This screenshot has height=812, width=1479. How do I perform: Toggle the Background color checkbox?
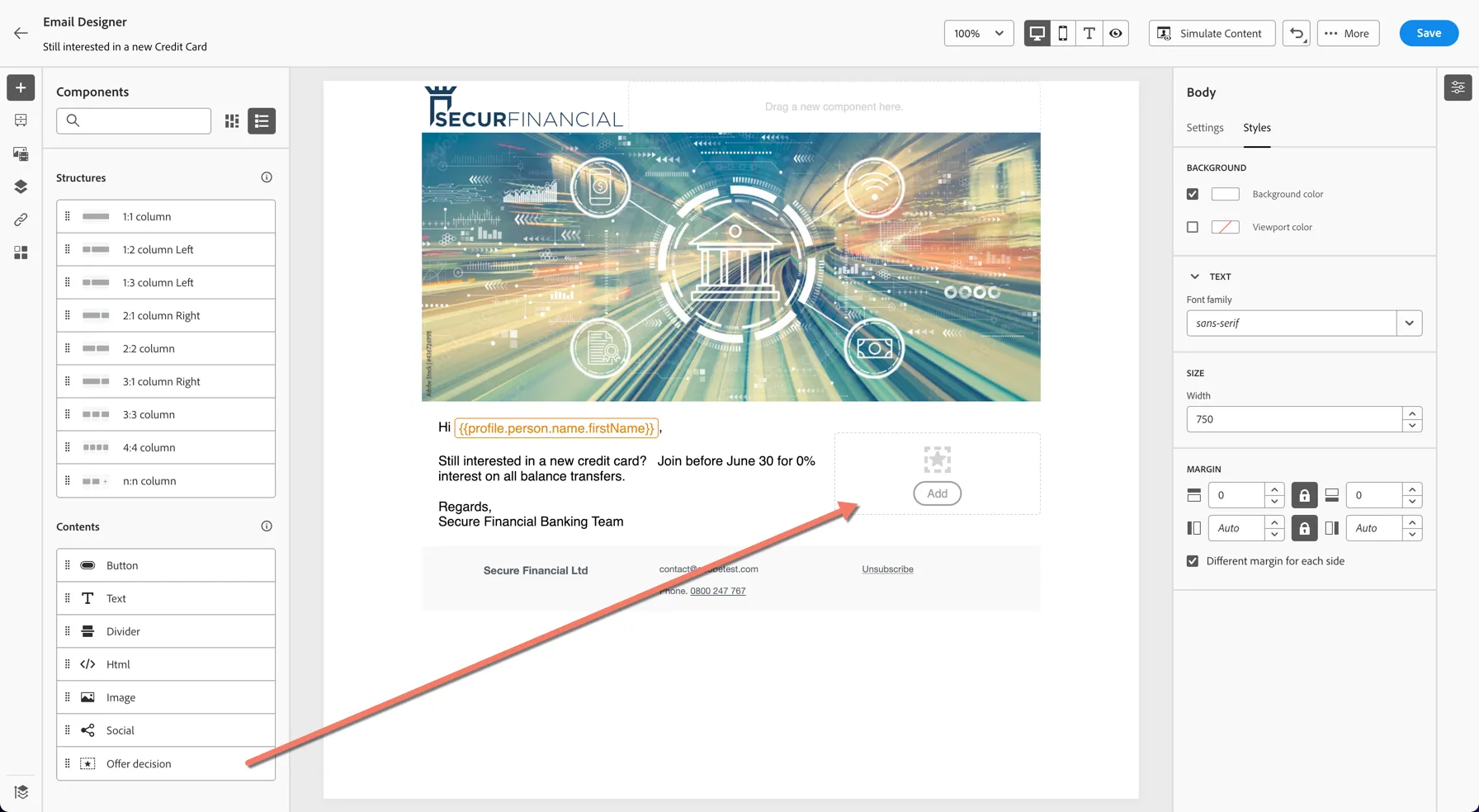1193,194
